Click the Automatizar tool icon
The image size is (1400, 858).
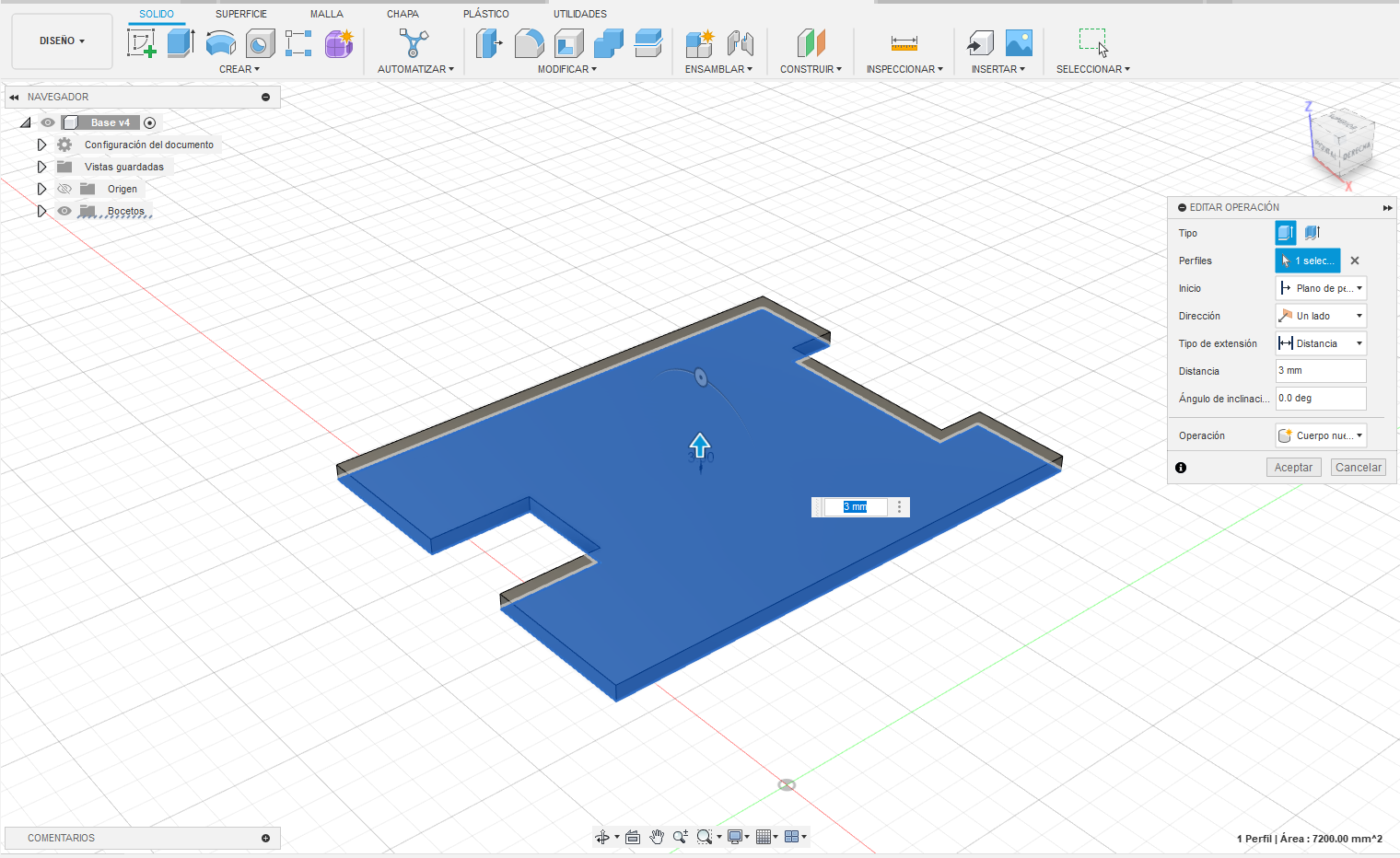(x=414, y=42)
